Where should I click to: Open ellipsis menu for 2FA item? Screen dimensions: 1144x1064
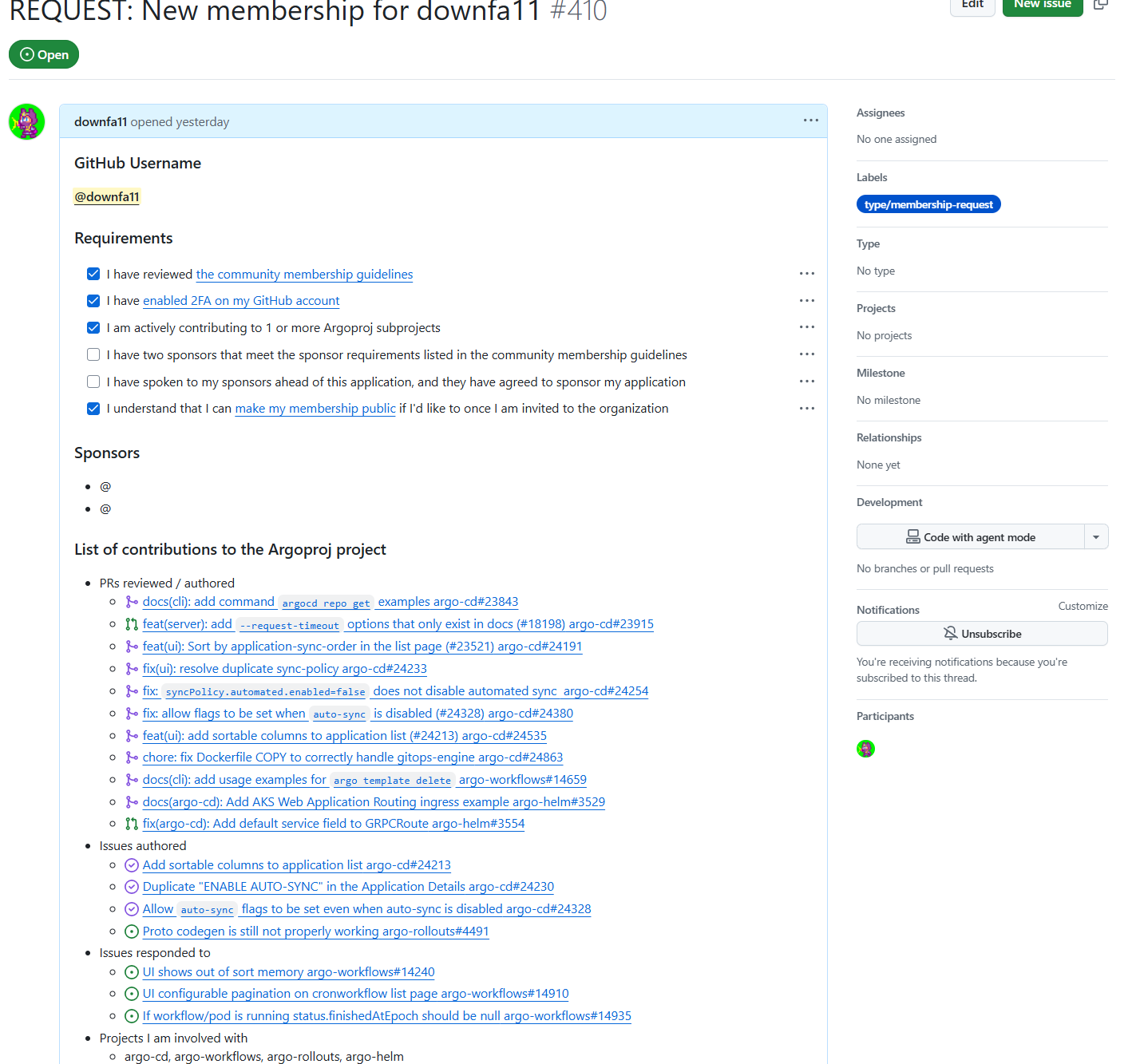(807, 301)
